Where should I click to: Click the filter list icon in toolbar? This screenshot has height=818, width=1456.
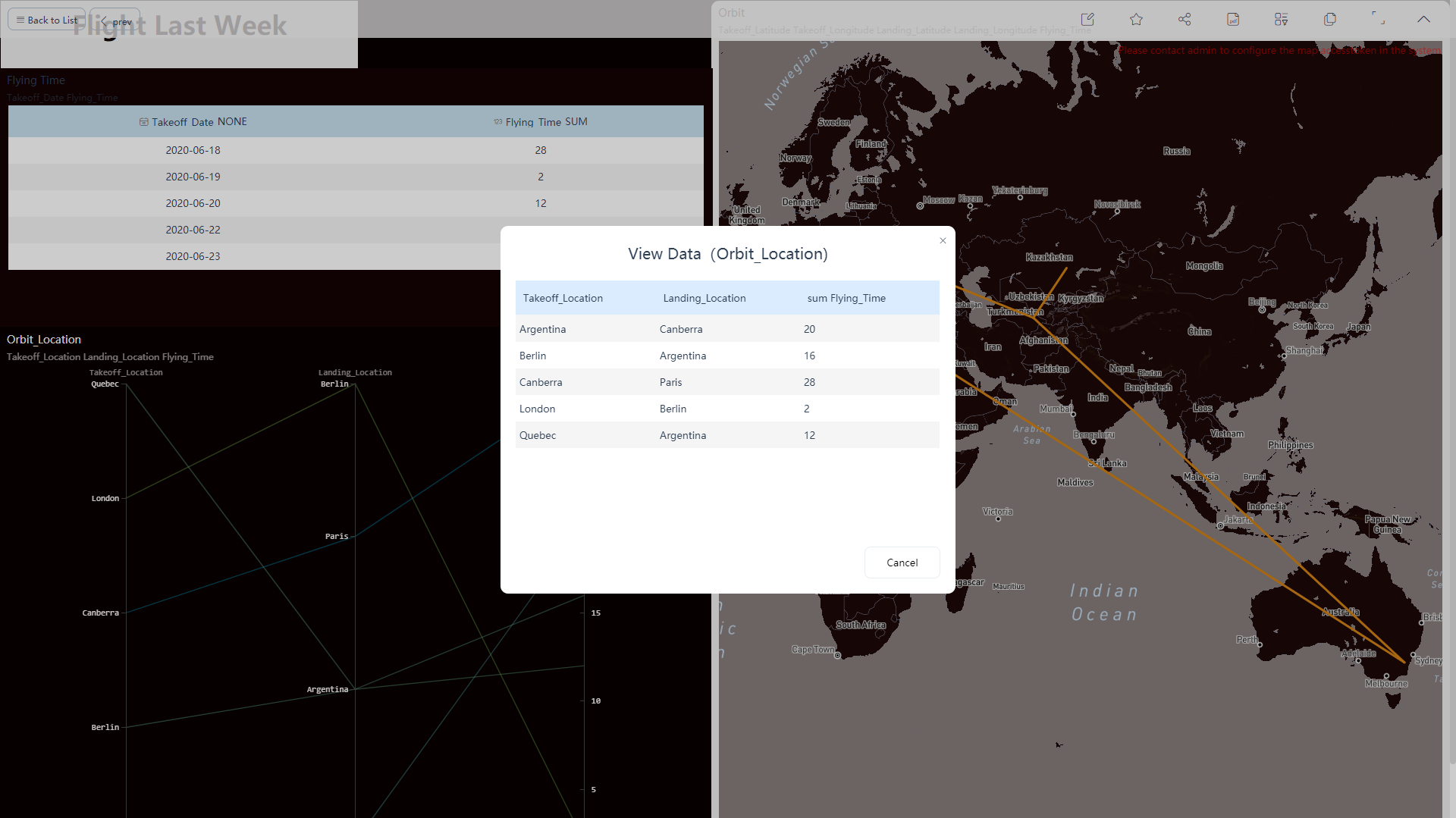coord(1282,19)
